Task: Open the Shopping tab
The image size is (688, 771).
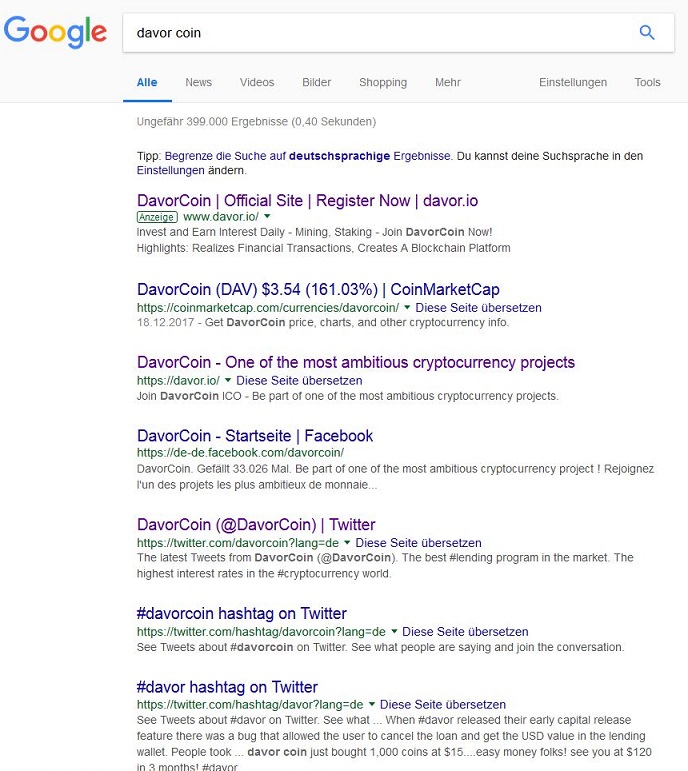Action: pyautogui.click(x=383, y=83)
